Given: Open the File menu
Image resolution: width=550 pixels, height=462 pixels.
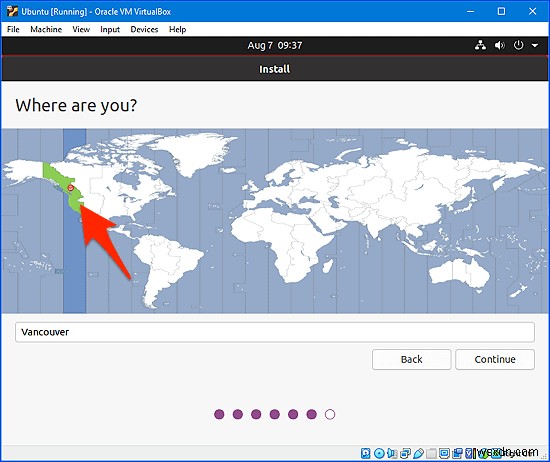Looking at the screenshot, I should pos(13,29).
